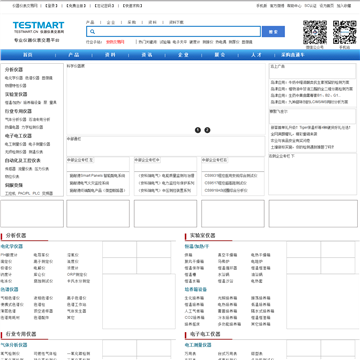Click the PLC link in sidebar bottom row
Image resolution: width=360 pixels, height=360 pixels.
click(36, 193)
